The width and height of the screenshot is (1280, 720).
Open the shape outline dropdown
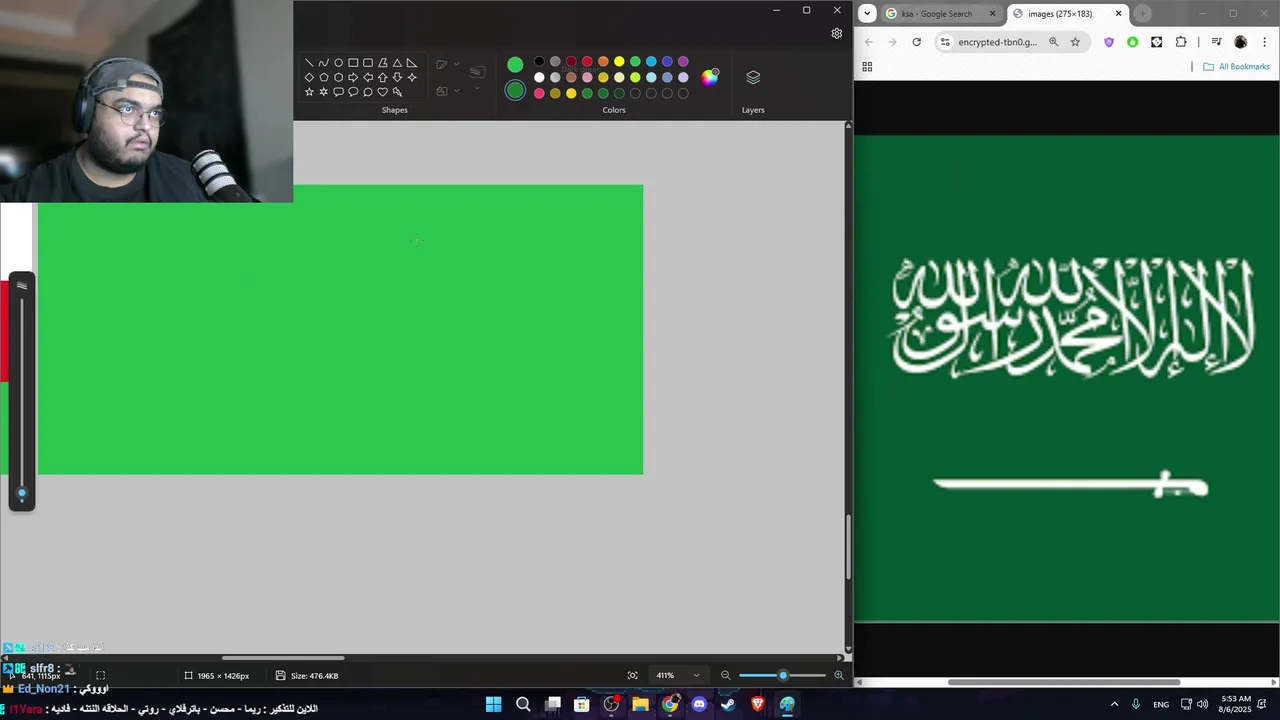[x=456, y=64]
